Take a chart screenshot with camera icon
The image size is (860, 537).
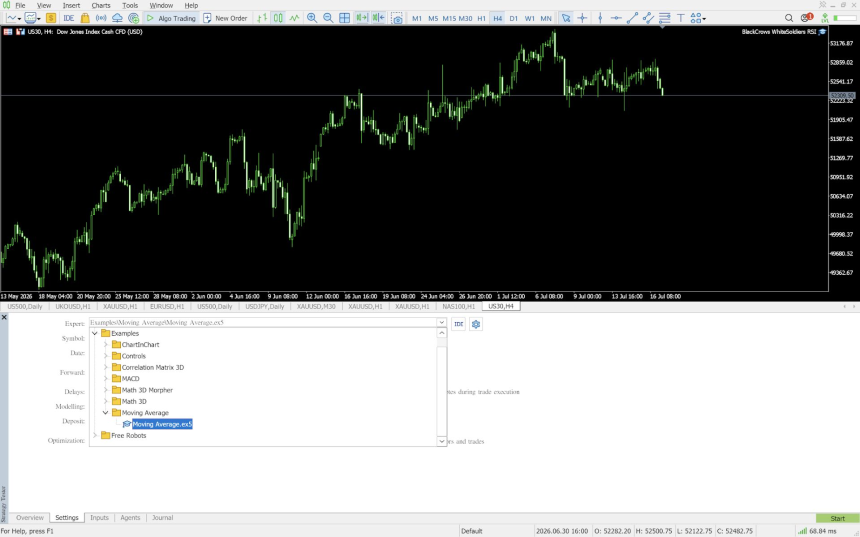coord(397,18)
